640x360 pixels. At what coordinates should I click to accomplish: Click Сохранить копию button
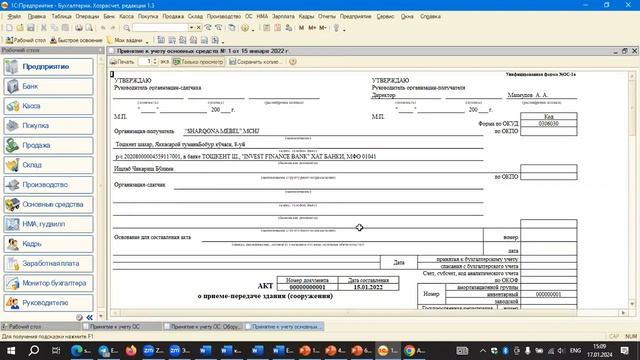(x=255, y=62)
